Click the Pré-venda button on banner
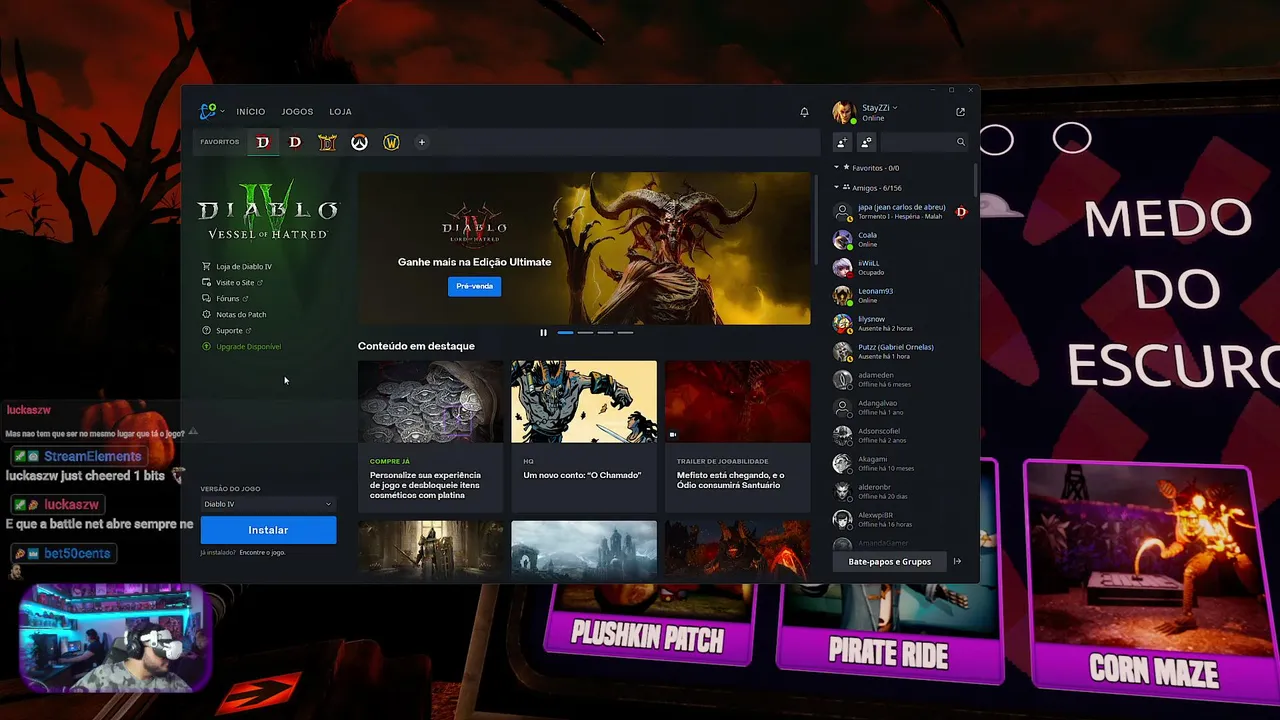This screenshot has height=720, width=1280. click(x=475, y=286)
